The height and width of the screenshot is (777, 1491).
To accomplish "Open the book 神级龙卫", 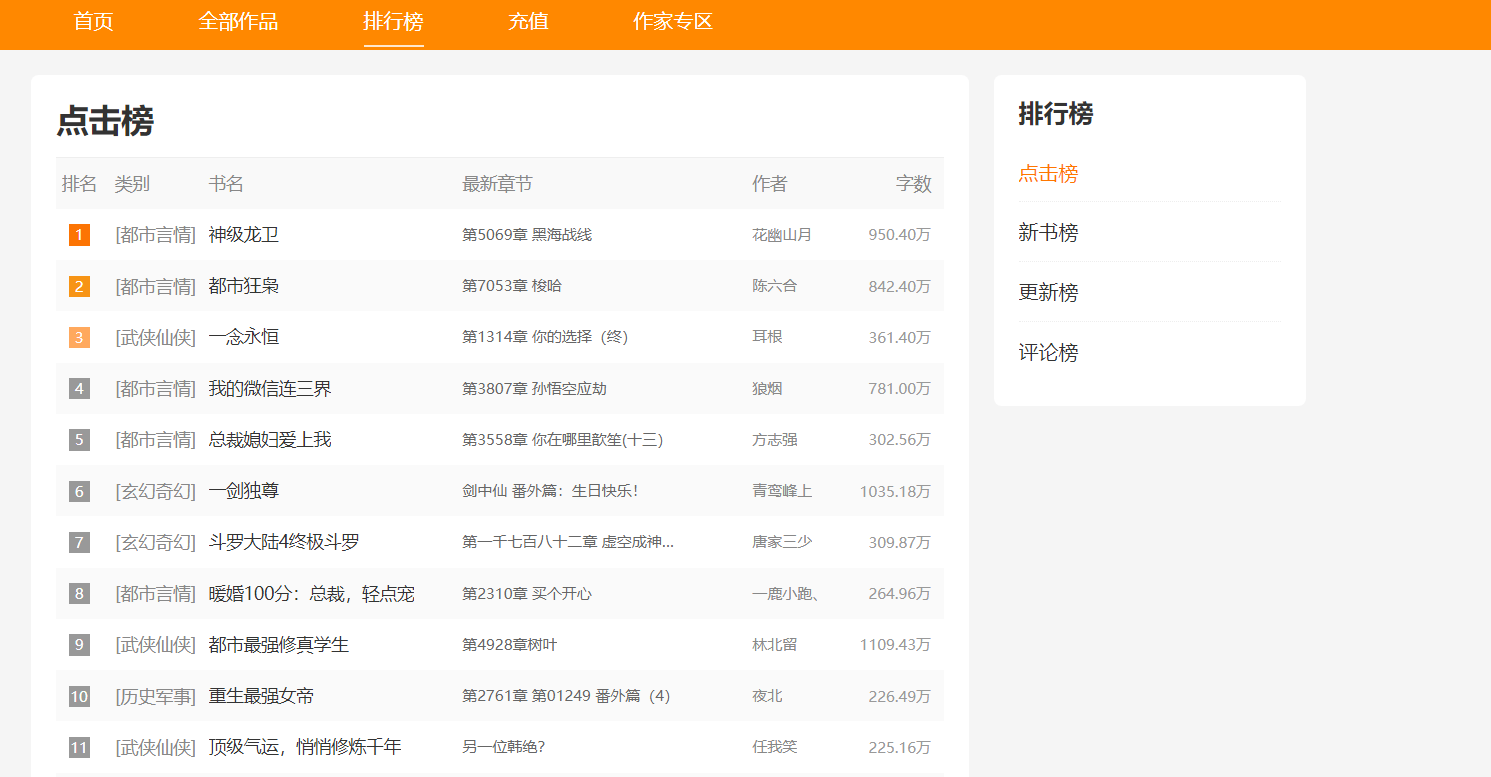I will coord(244,235).
